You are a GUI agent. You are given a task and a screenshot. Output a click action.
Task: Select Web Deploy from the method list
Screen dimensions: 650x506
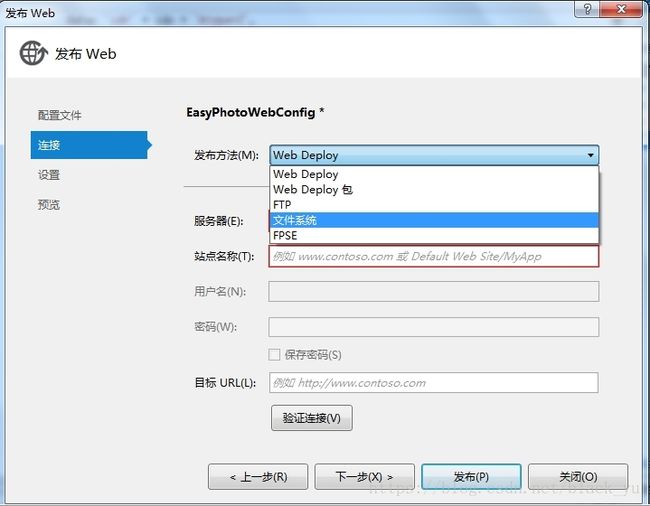pyautogui.click(x=434, y=174)
